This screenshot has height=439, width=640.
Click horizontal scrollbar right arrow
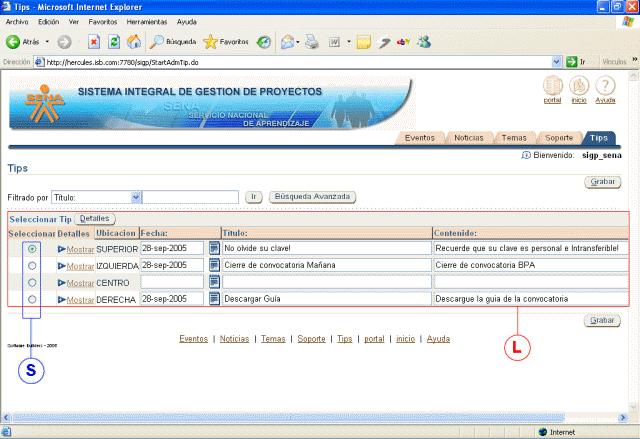coord(623,417)
